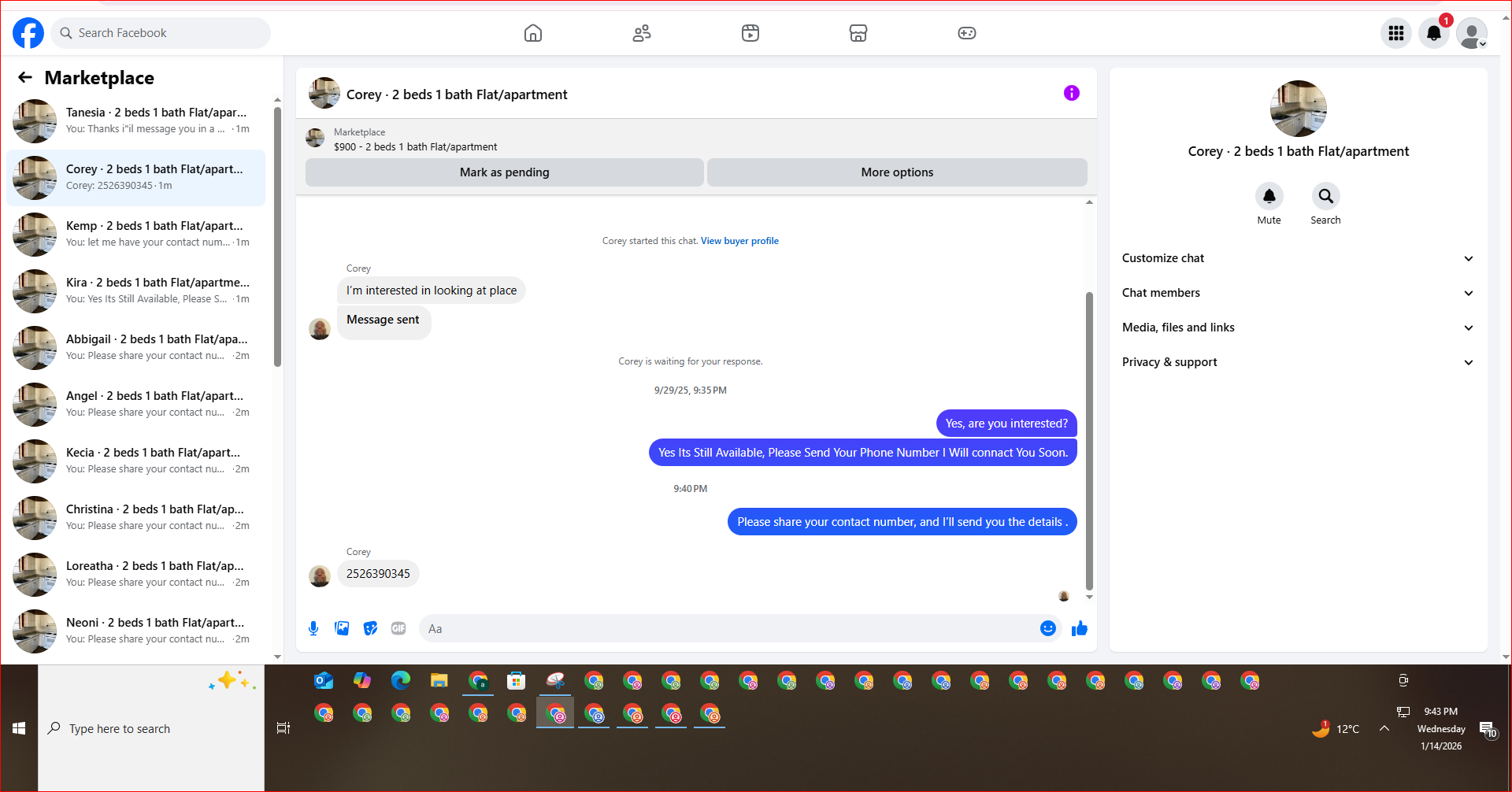Record a voice clip with microphone icon
Viewport: 1512px width, 792px height.
[x=313, y=628]
